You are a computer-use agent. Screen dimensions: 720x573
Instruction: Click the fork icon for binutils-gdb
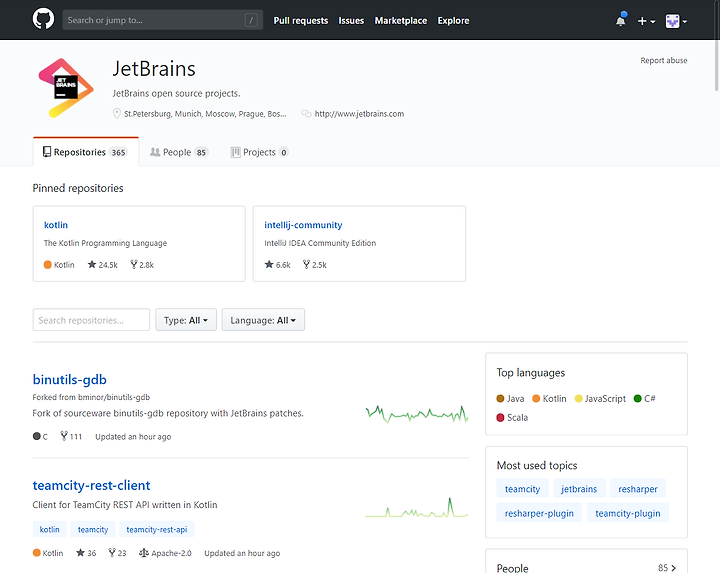(64, 436)
